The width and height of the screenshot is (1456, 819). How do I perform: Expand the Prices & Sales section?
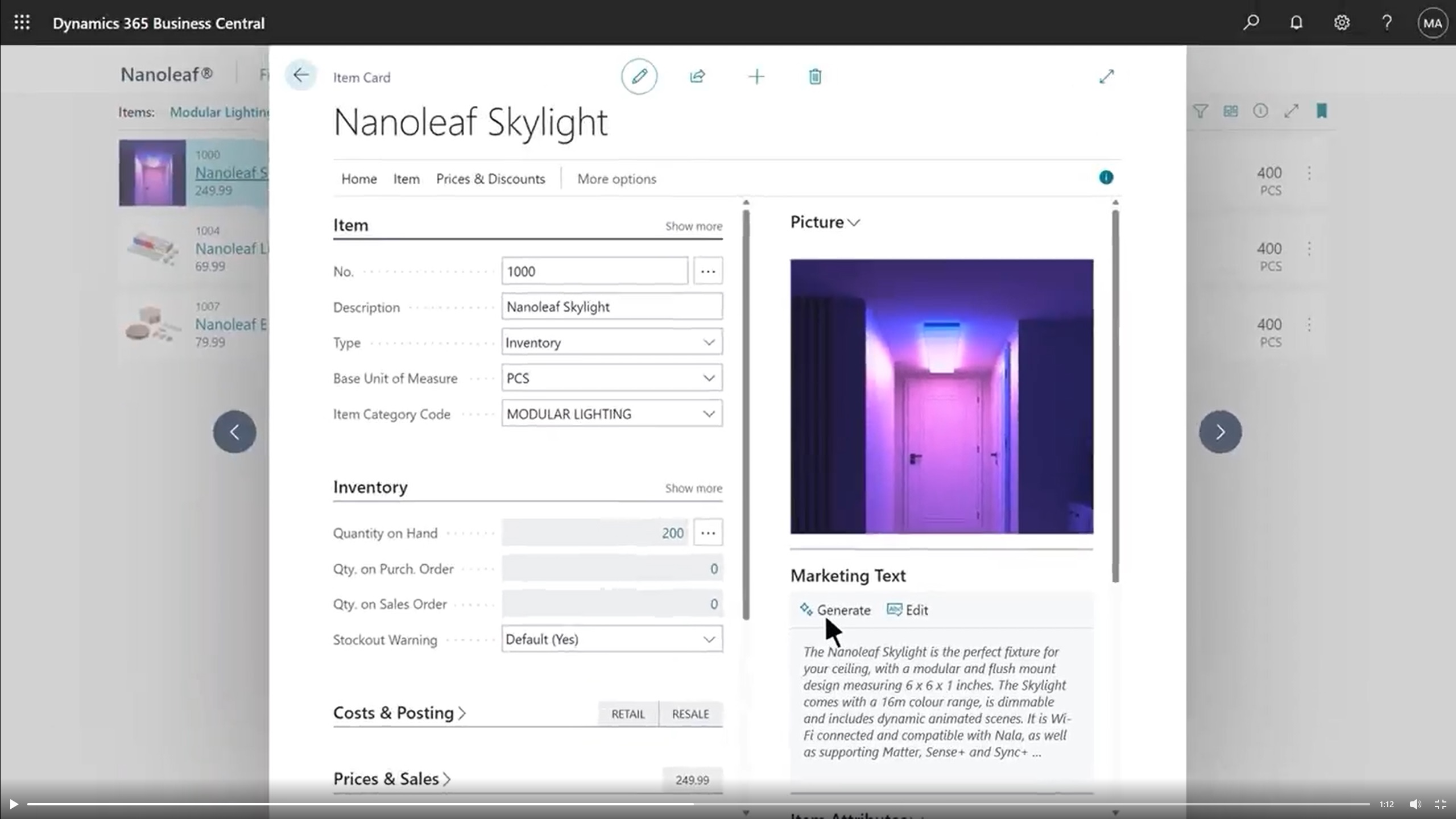pos(392,779)
